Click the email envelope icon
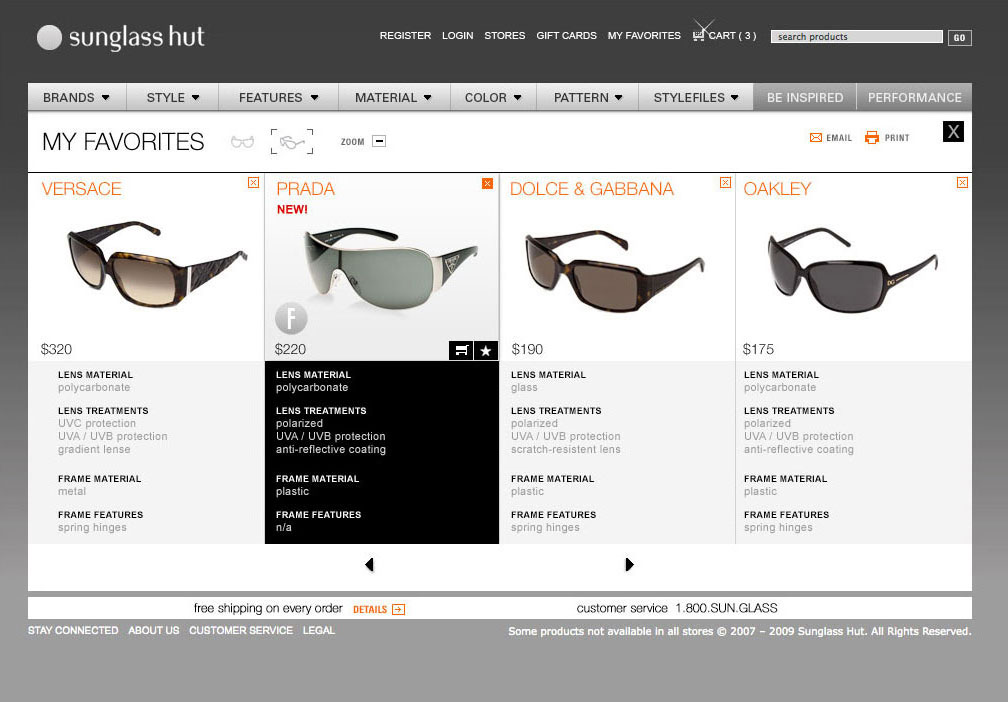The width and height of the screenshot is (1008, 702). coord(816,138)
